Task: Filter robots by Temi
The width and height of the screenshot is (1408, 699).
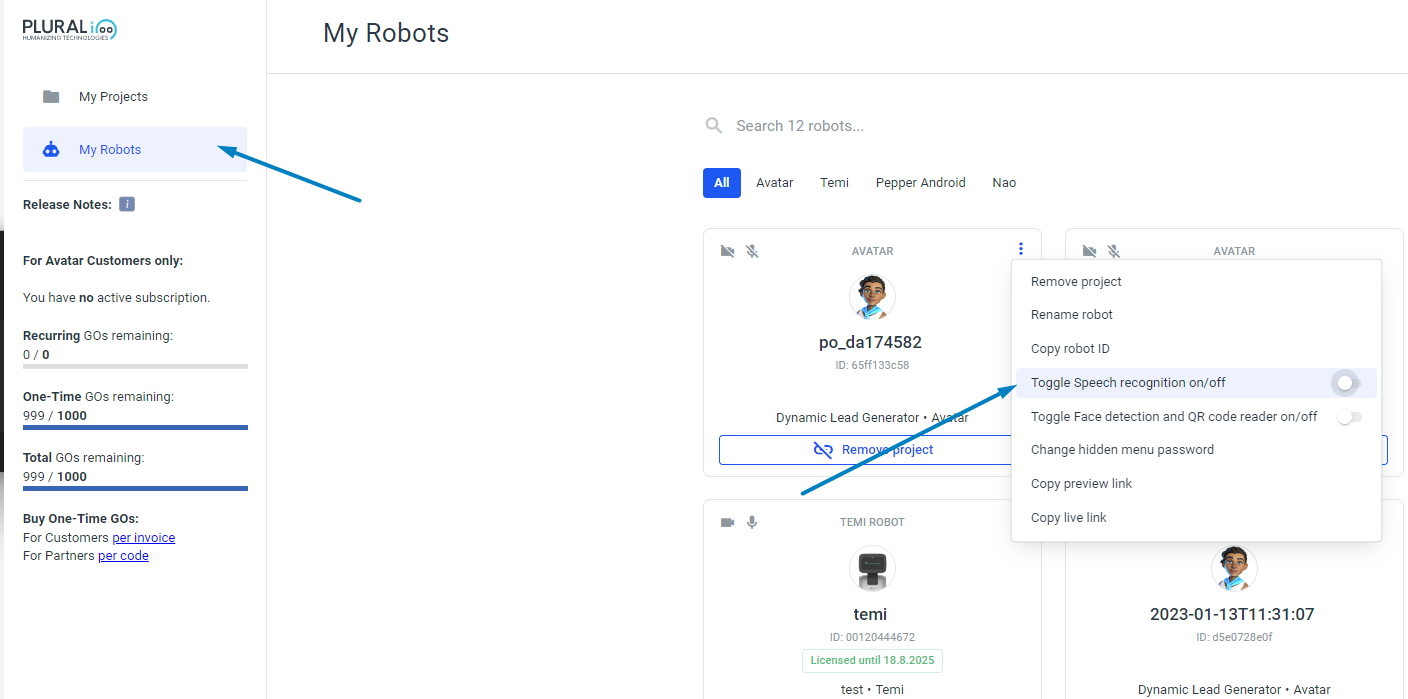Action: [834, 183]
